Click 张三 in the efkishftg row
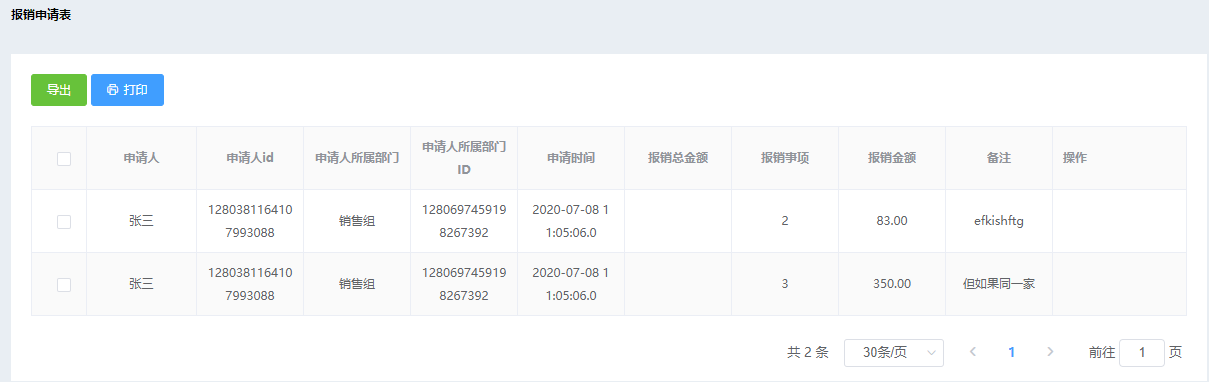Screen dimensions: 1209x382 tap(141, 221)
